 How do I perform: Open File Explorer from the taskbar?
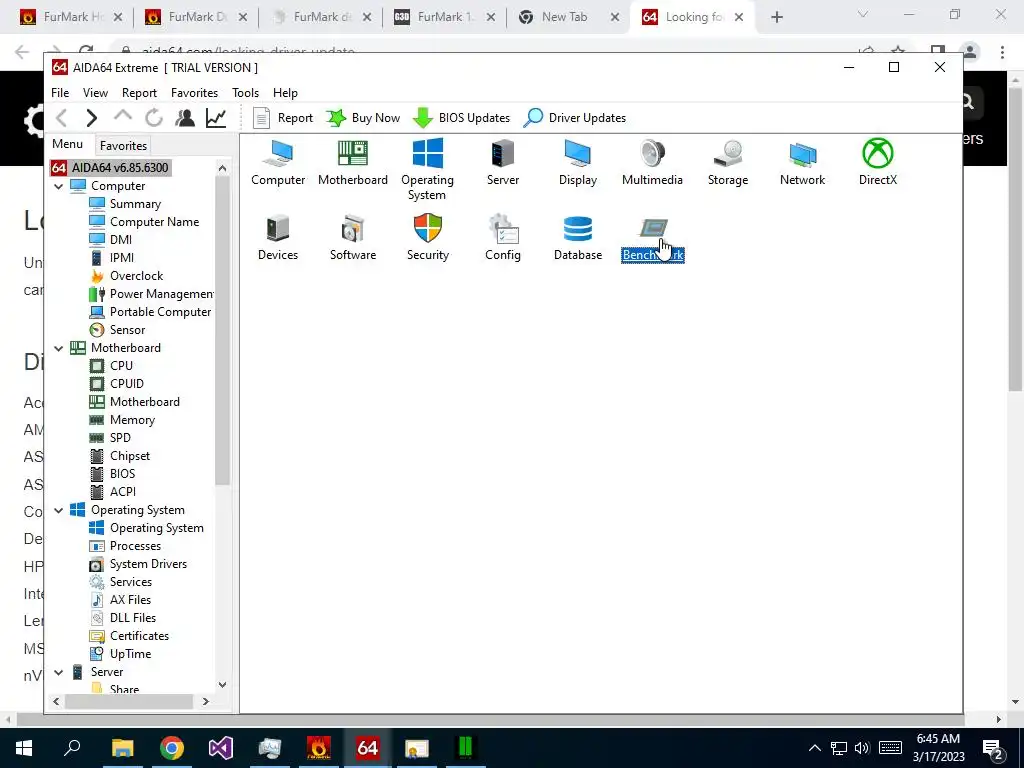(x=123, y=748)
